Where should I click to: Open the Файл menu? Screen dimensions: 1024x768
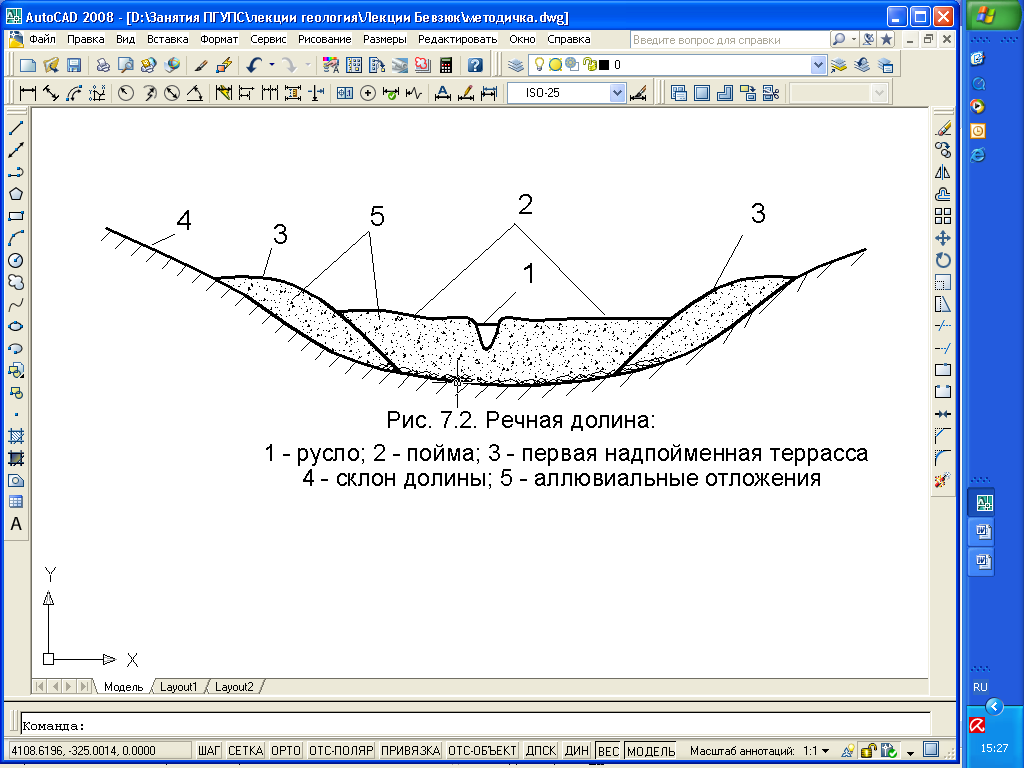tap(42, 39)
